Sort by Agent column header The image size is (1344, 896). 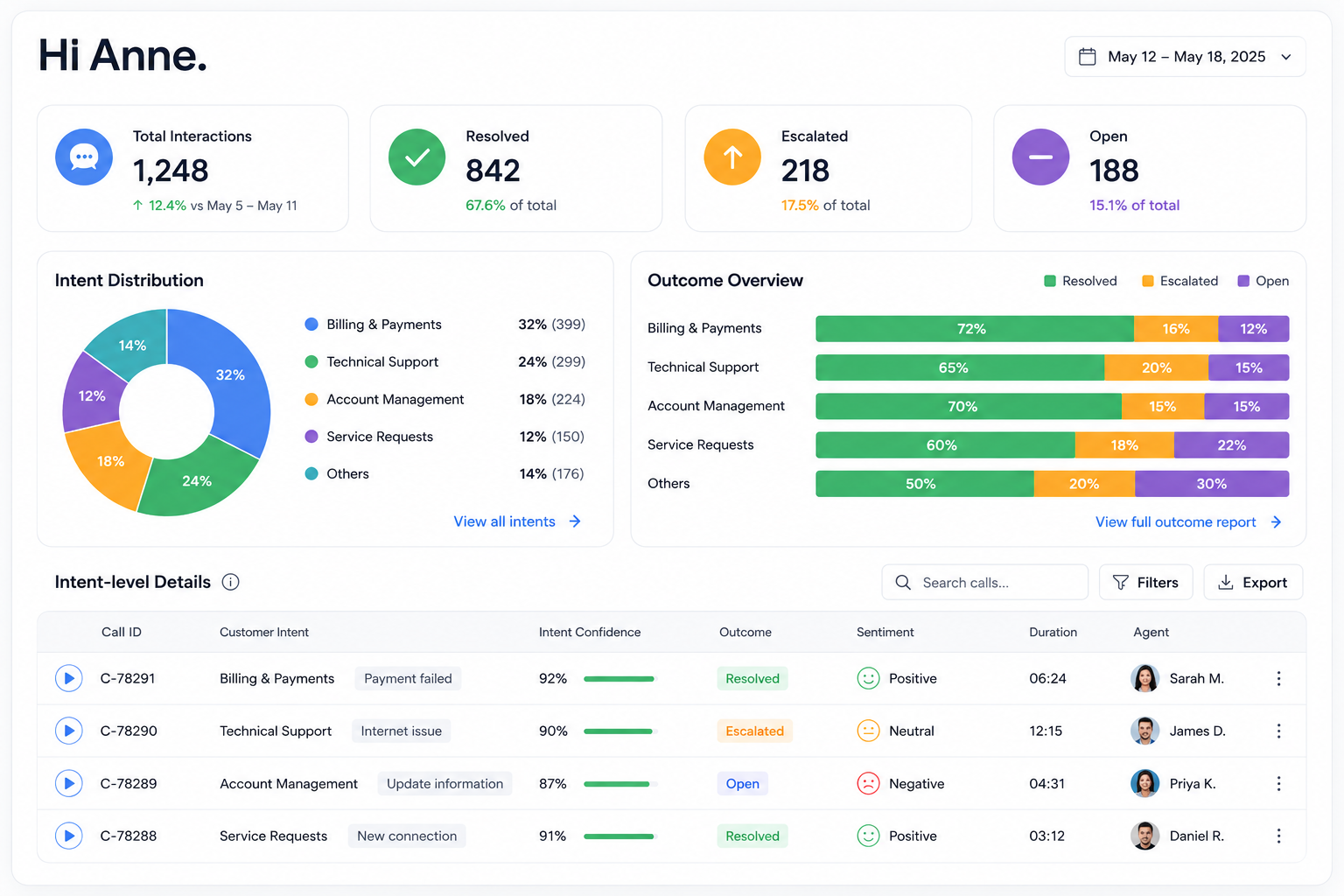tap(1151, 633)
